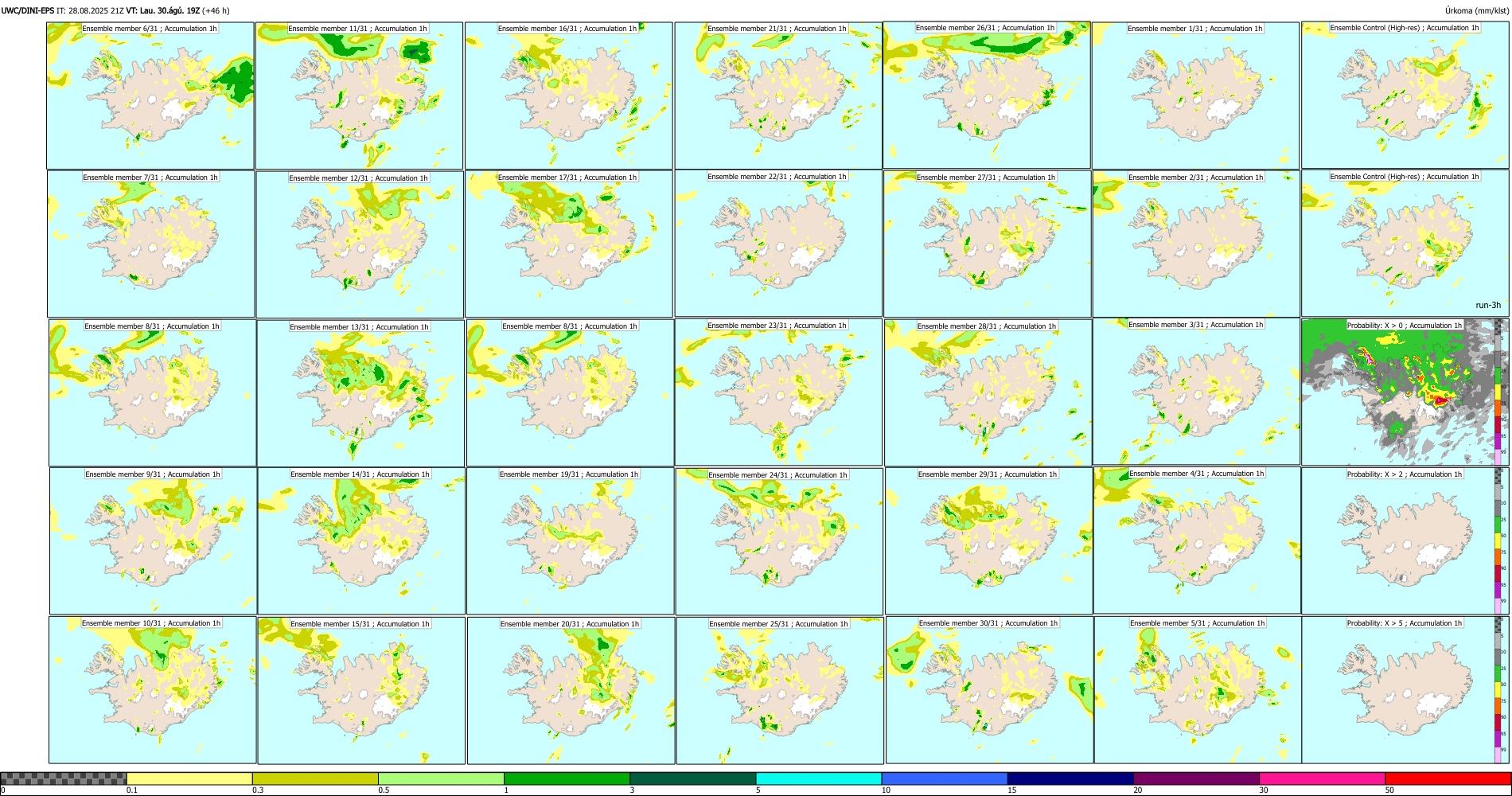Select the 'Ensemble member 25/31 ; Accumulation 1h' title

point(778,624)
